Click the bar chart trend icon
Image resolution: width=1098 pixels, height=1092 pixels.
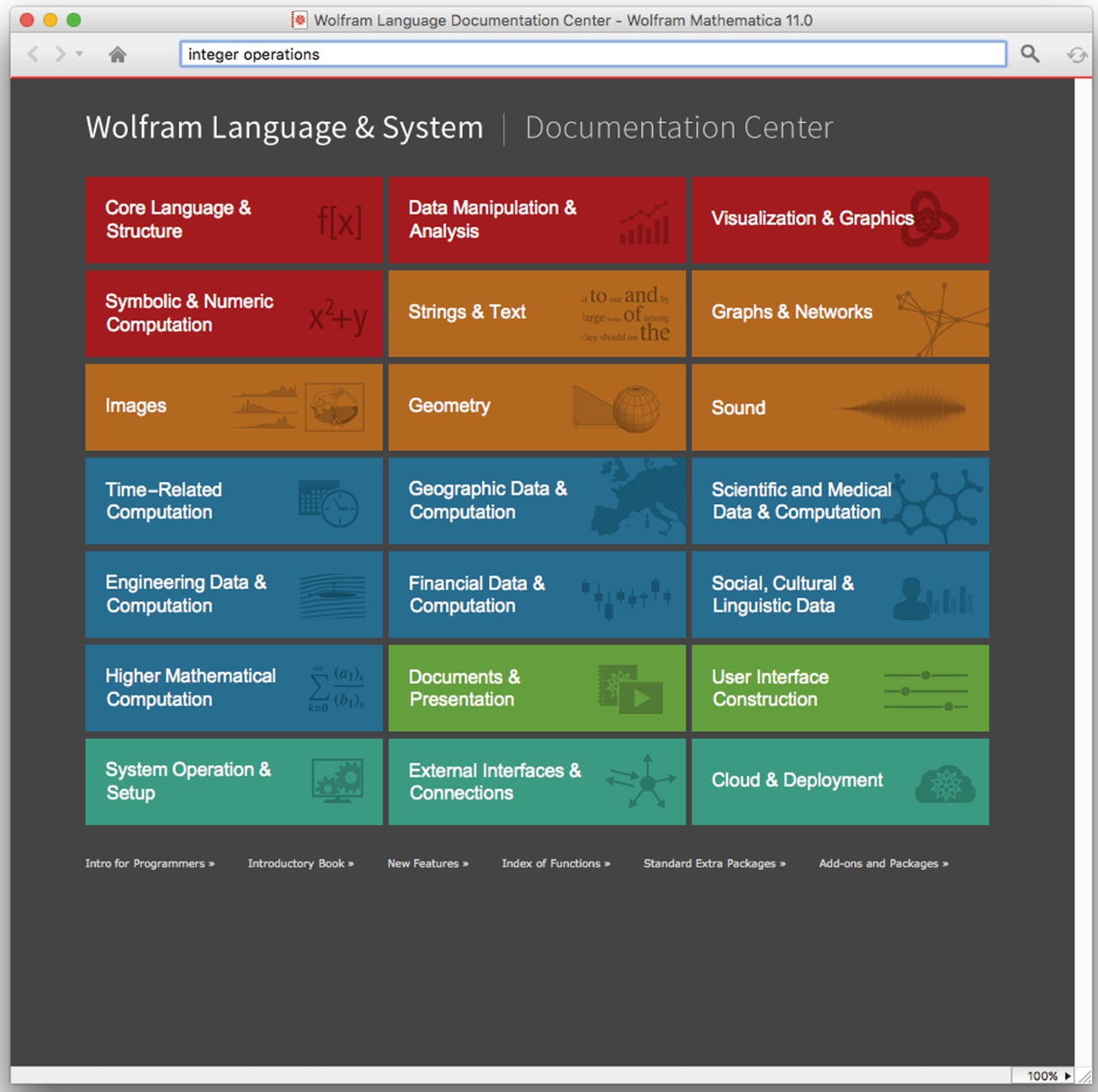tap(644, 223)
